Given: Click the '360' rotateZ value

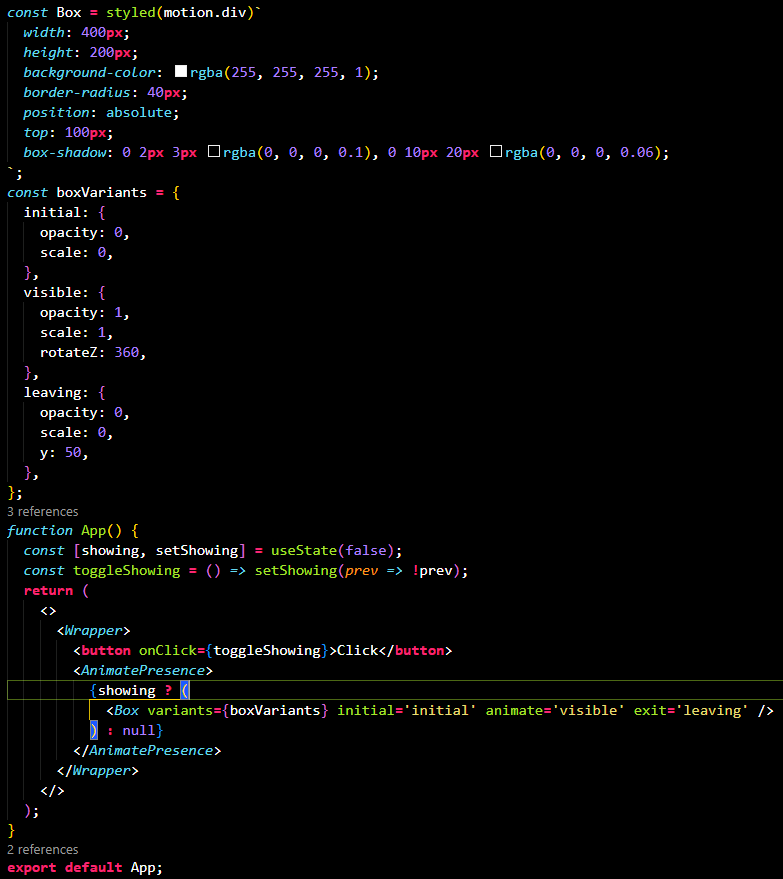Looking at the screenshot, I should 127,353.
